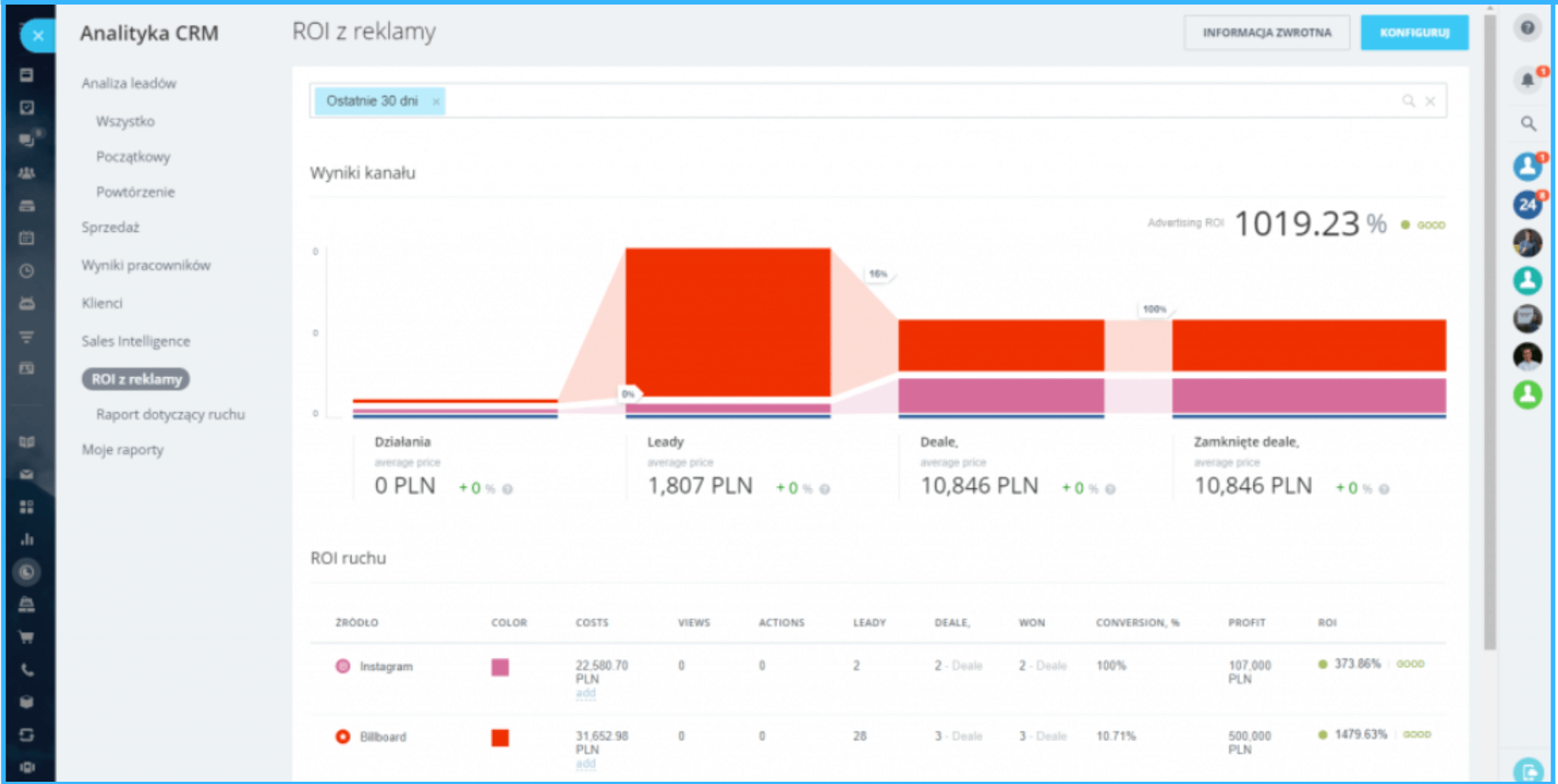Click inside the filter search field

(x=913, y=101)
